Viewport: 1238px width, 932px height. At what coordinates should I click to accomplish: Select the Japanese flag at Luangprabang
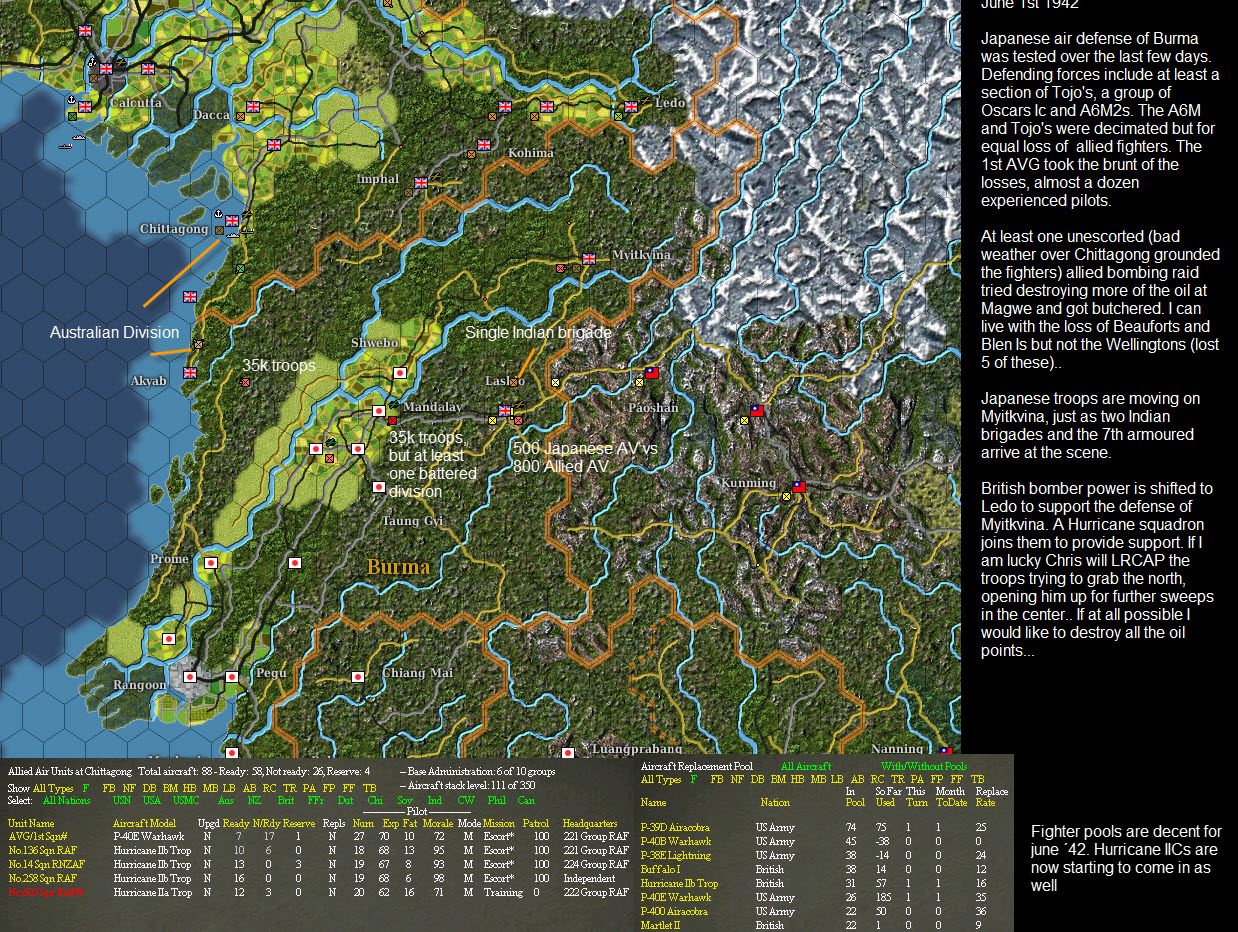(568, 753)
